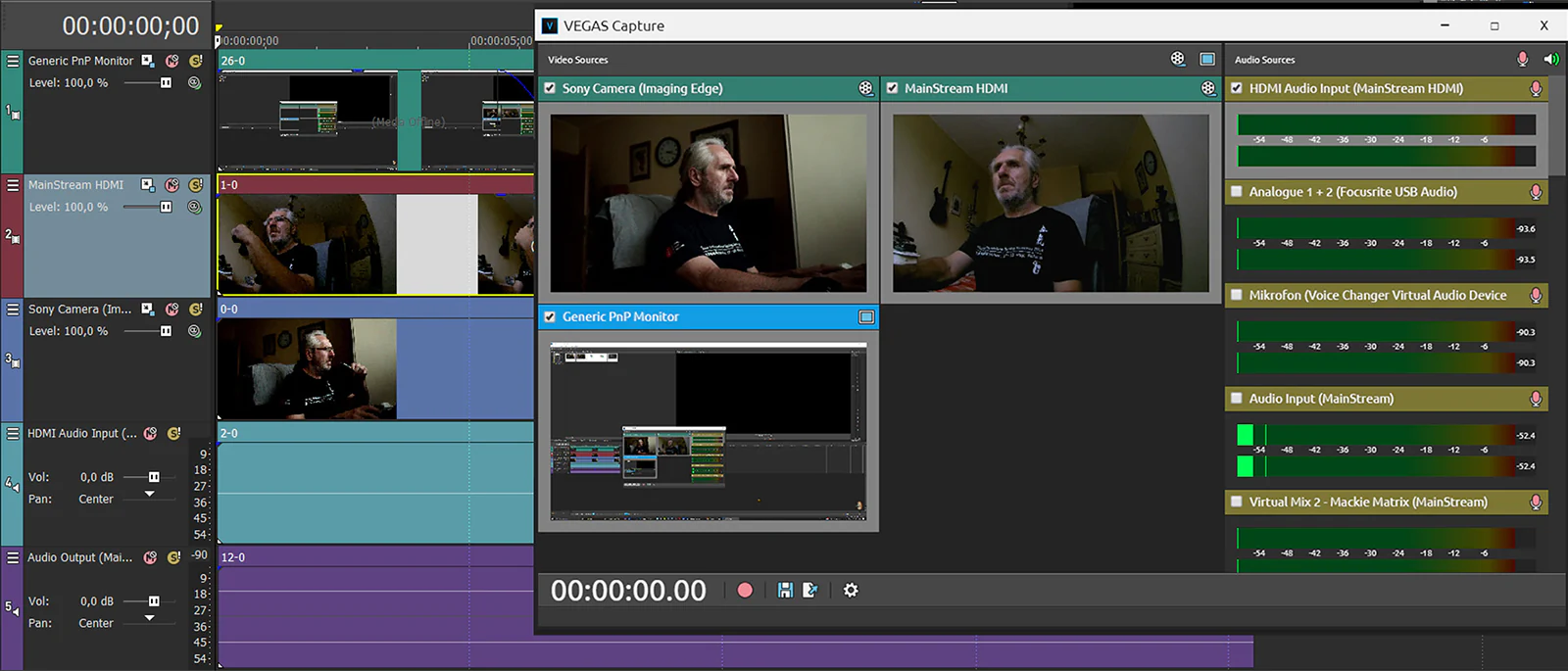Open MainStream HDMI track hamburger menu
Screen dimensions: 1568x671
click(13, 185)
